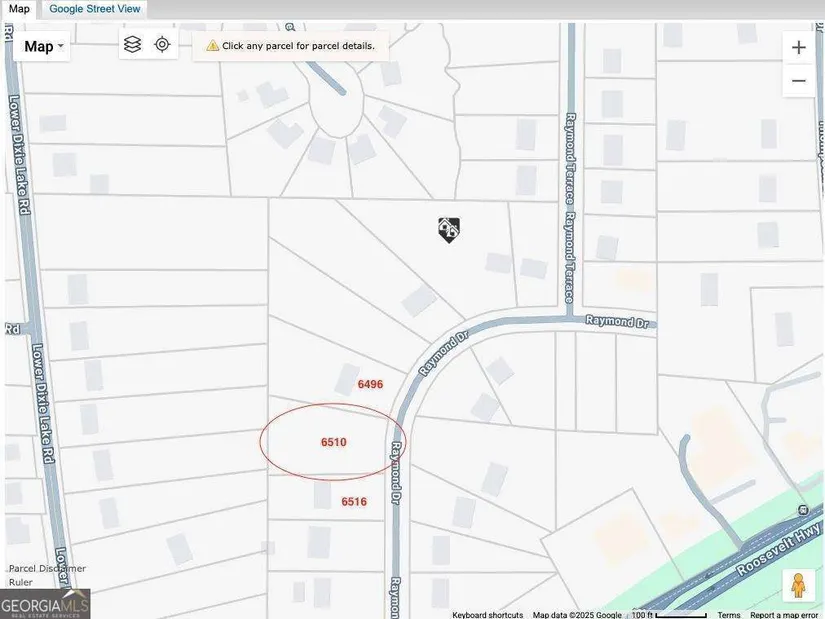Click the yellow warning triangle icon
Viewport: 825px width, 619px height.
pyautogui.click(x=212, y=46)
